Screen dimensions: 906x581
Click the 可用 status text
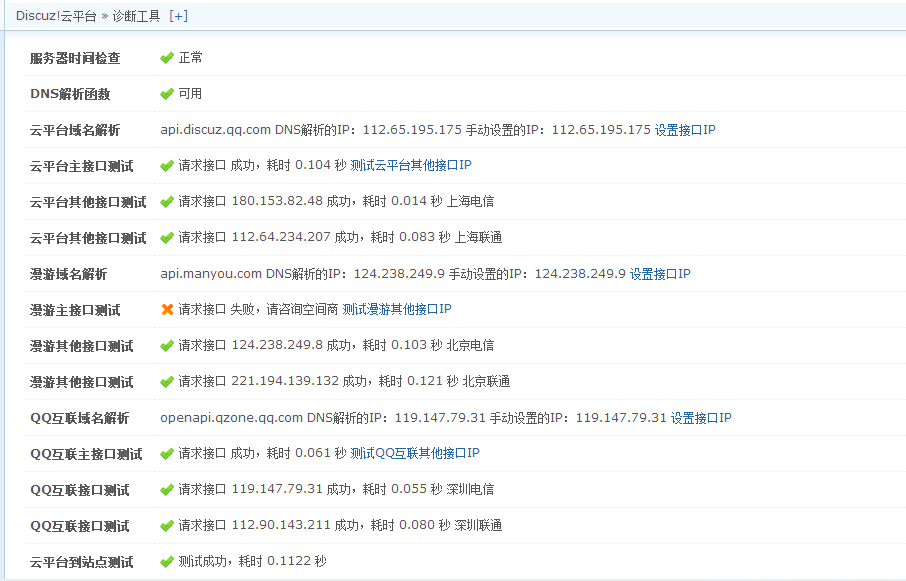[190, 94]
